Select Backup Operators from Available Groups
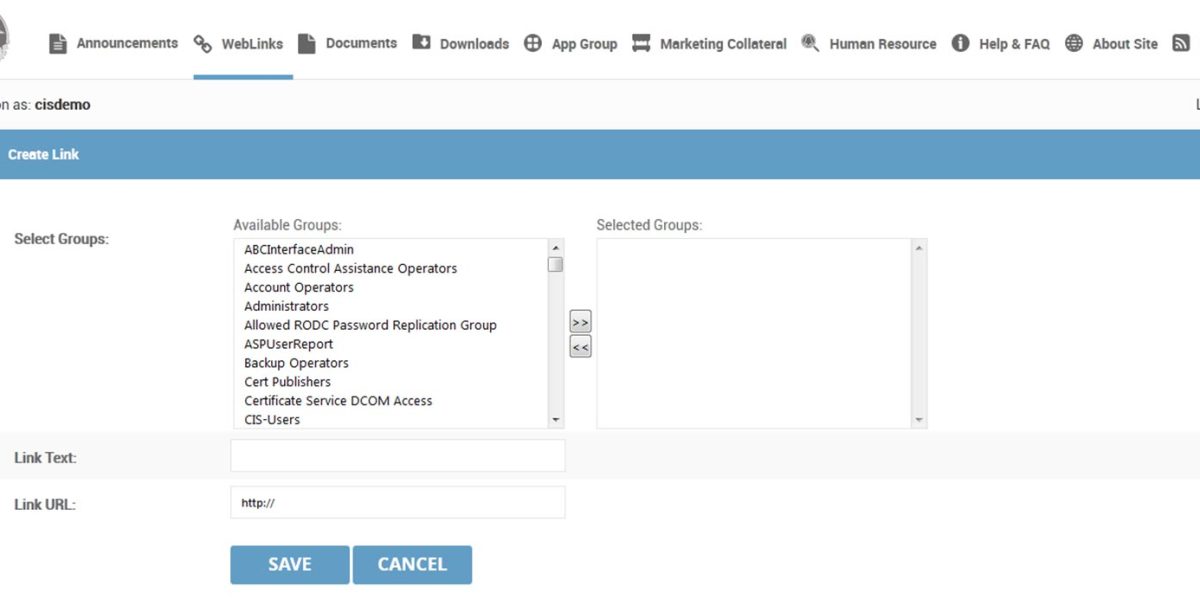This screenshot has height=600, width=1200. click(296, 363)
